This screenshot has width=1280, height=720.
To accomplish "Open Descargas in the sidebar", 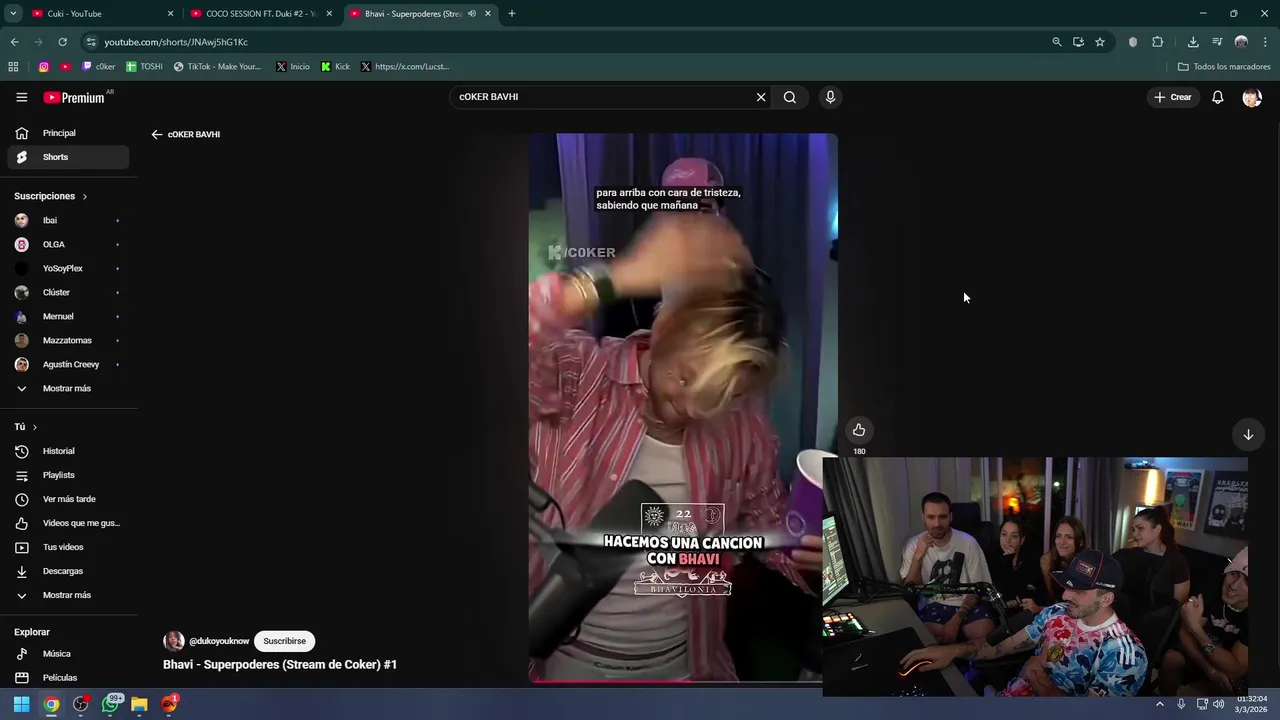I will (68, 571).
